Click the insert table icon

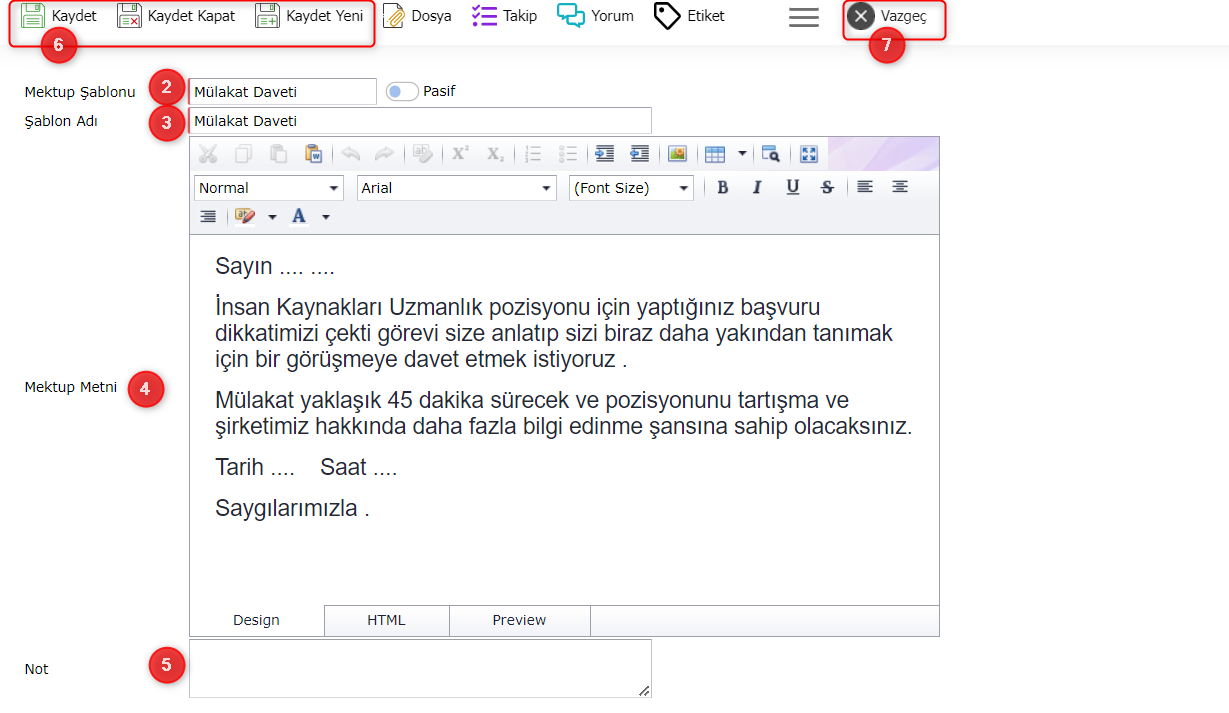715,154
